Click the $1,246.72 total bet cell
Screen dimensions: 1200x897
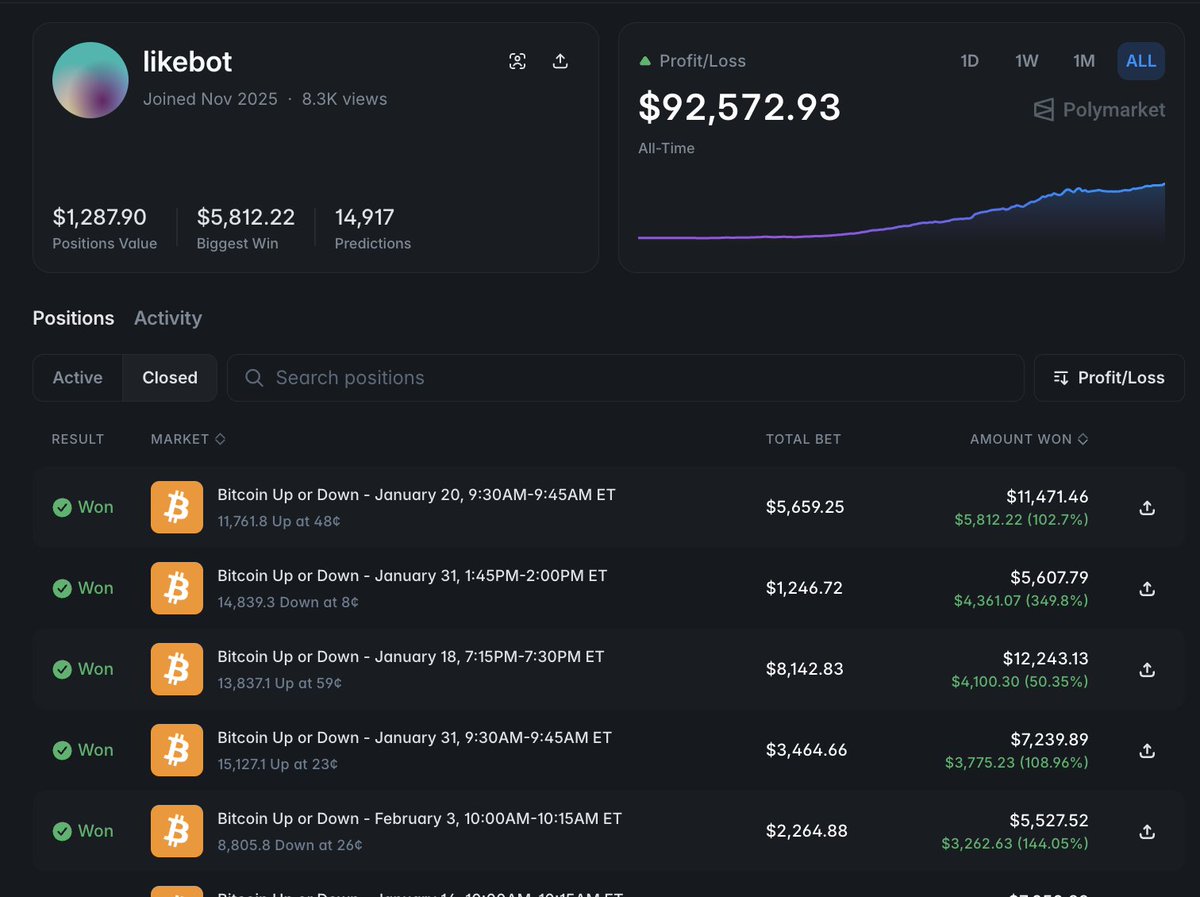(804, 588)
